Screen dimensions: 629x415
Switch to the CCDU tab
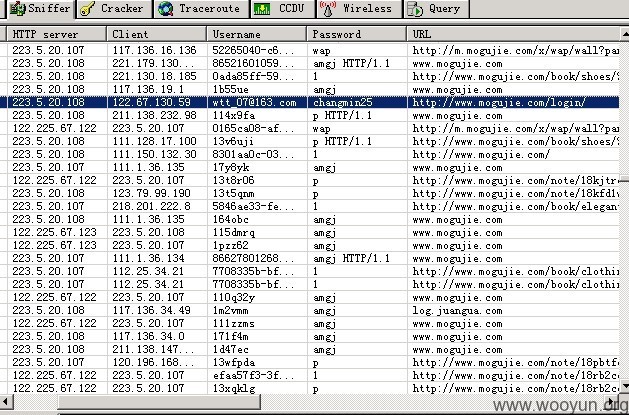(282, 8)
